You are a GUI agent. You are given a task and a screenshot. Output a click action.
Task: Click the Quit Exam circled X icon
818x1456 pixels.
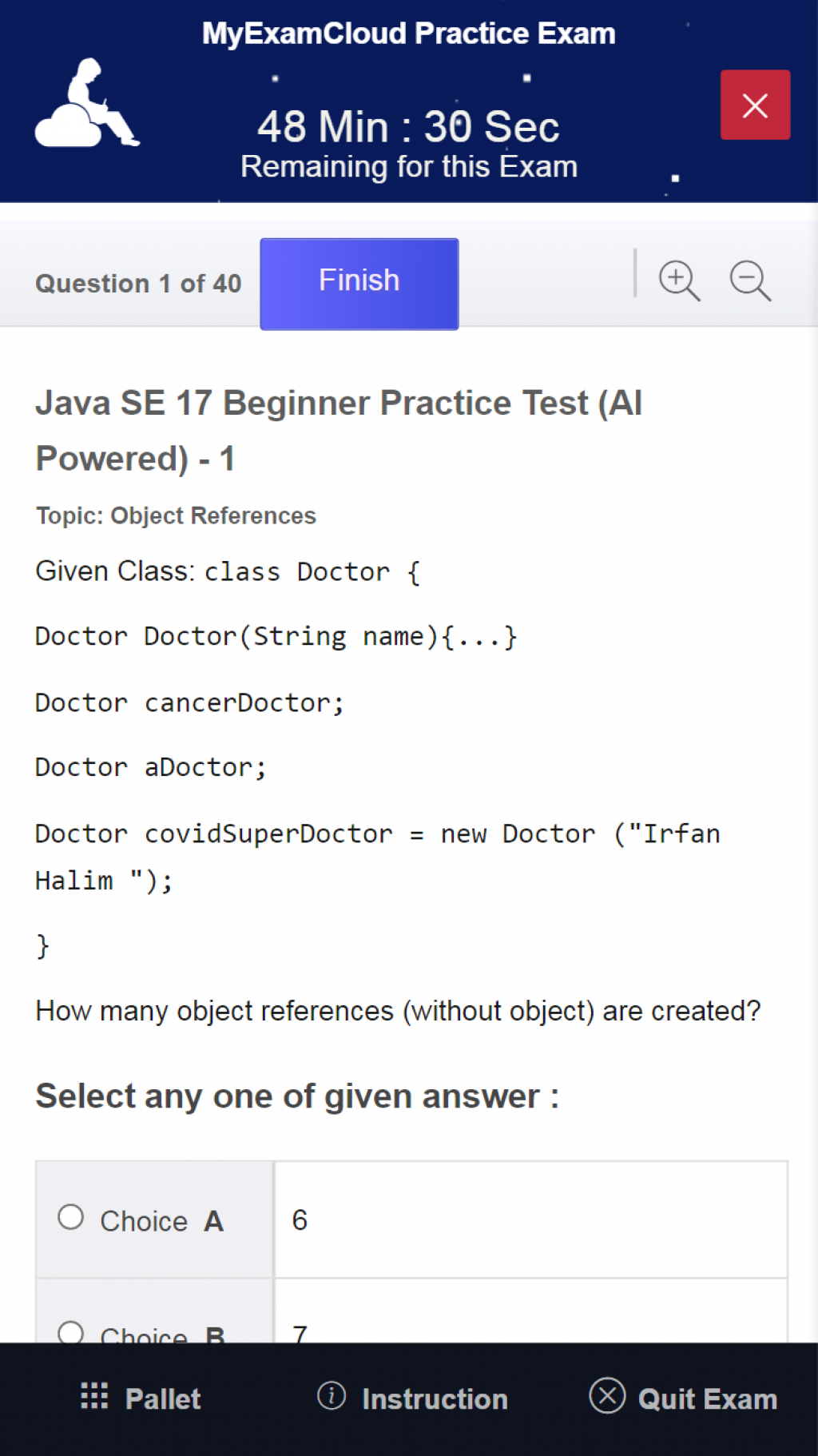(x=607, y=1396)
